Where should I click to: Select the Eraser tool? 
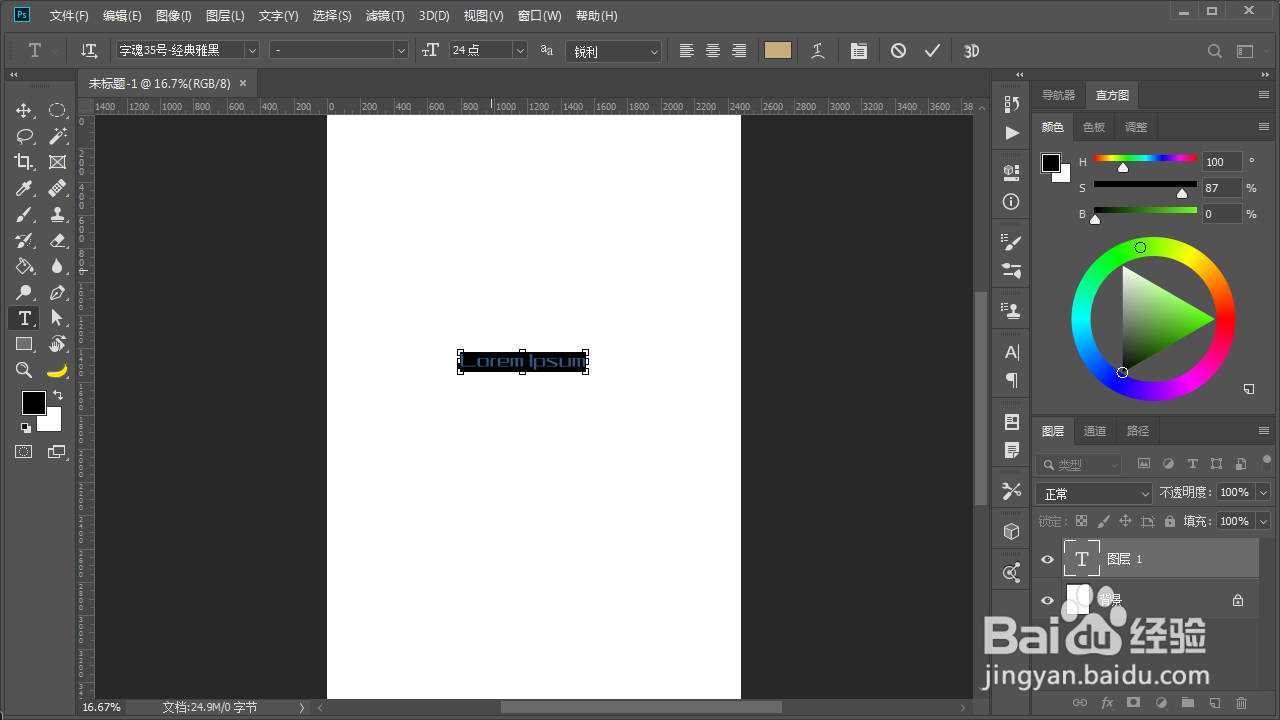[57, 240]
